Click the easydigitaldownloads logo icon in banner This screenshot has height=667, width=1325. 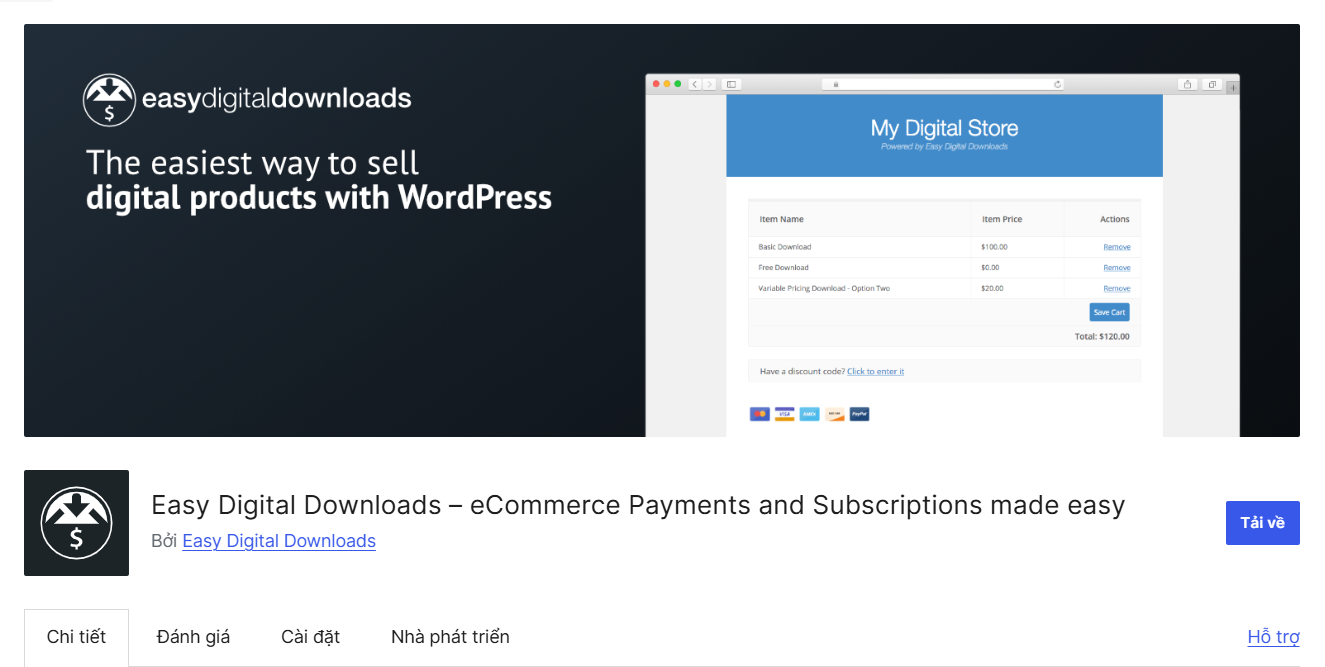point(109,100)
